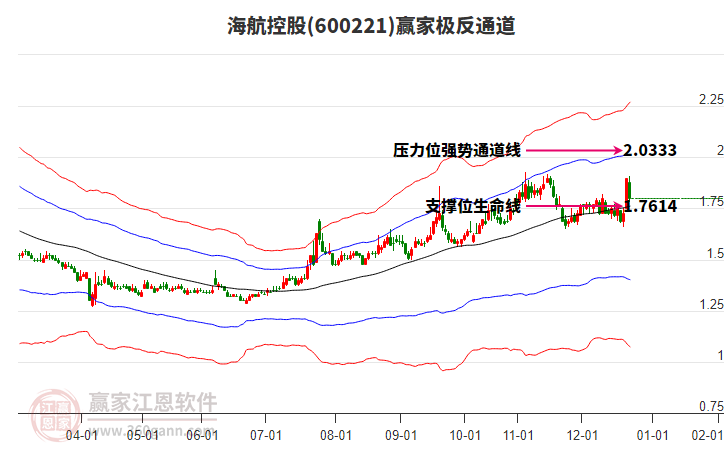Click the y-axis label 1.25
The height and width of the screenshot is (450, 726).
coord(712,304)
